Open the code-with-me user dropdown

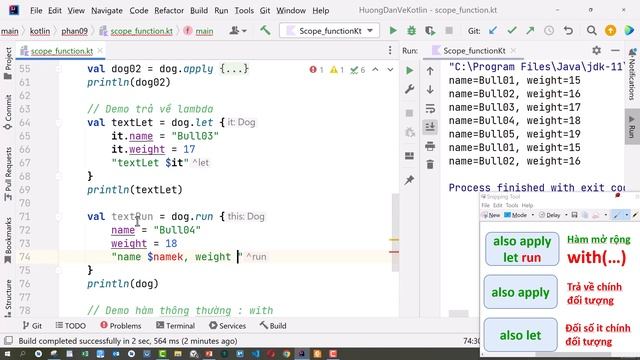pos(238,31)
